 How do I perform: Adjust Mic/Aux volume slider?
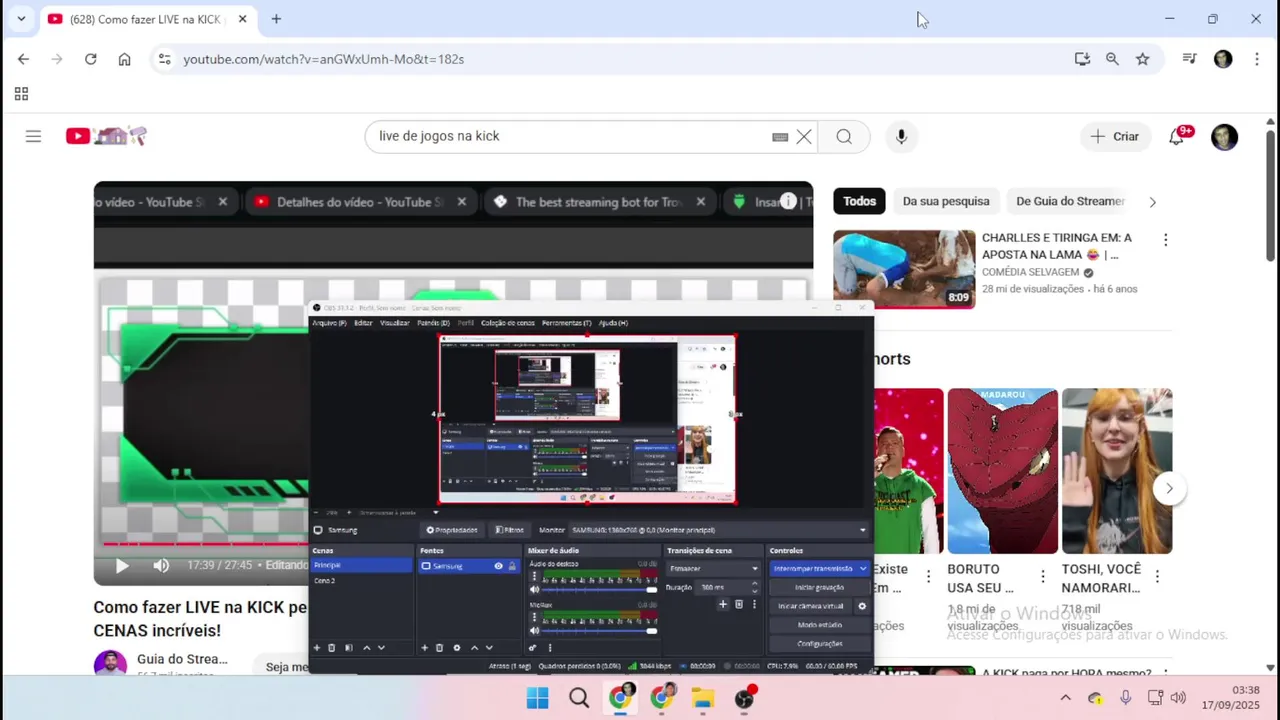coord(597,631)
